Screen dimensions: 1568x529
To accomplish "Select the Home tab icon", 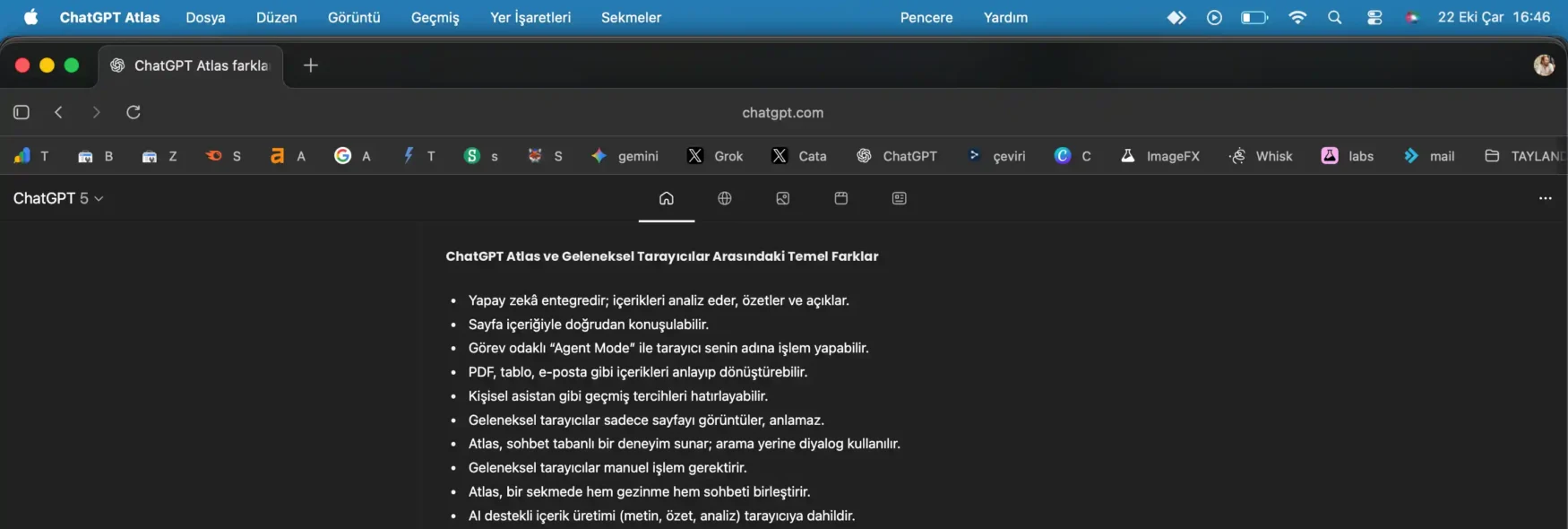I will tap(667, 198).
